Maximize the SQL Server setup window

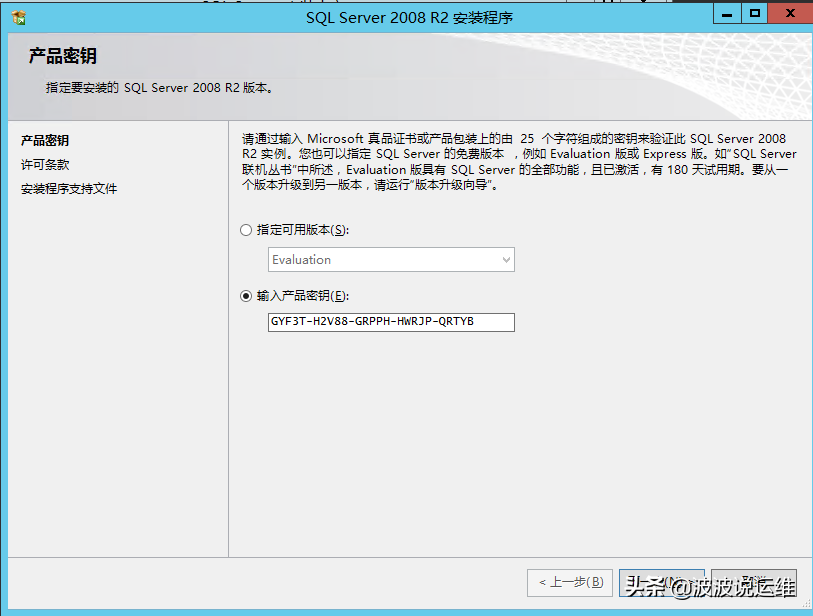point(754,14)
